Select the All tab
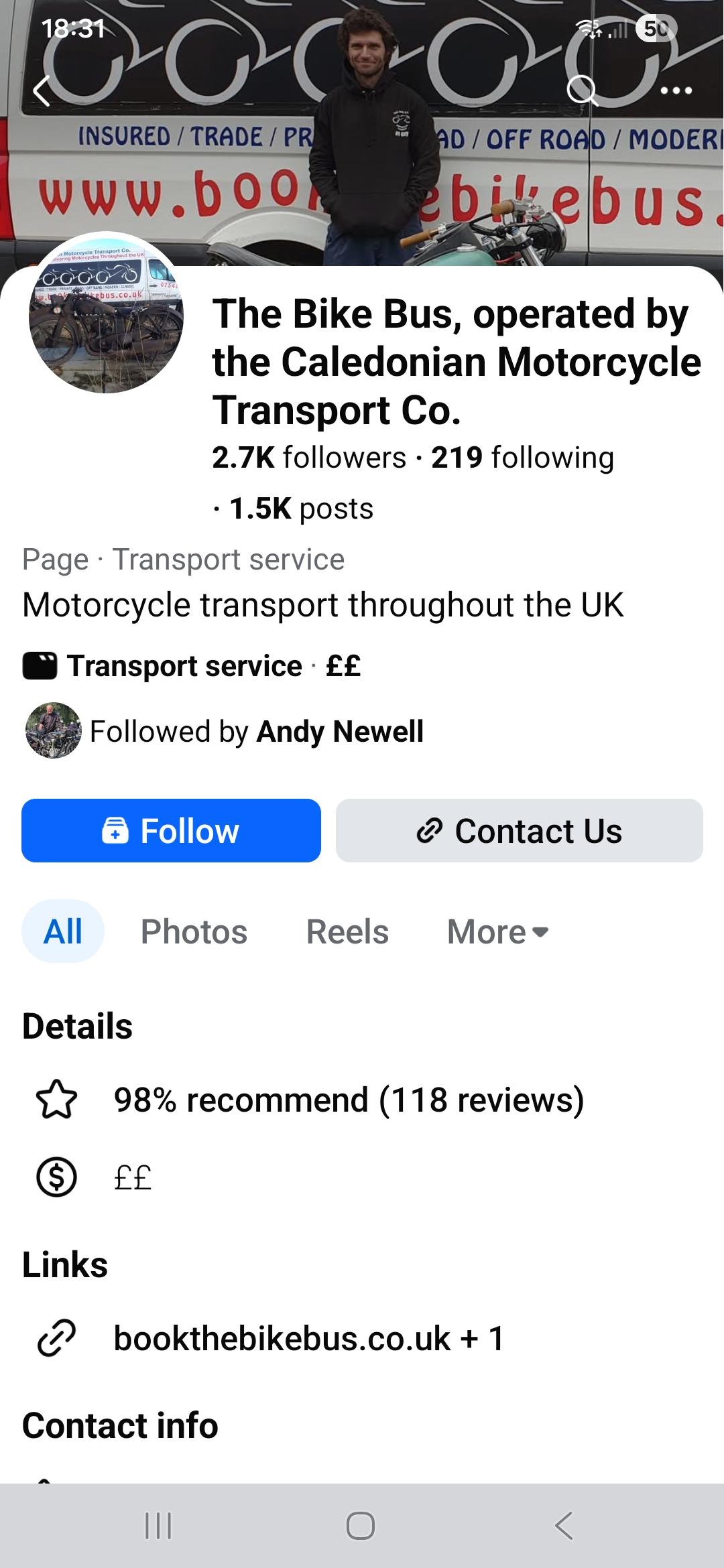 coord(63,931)
